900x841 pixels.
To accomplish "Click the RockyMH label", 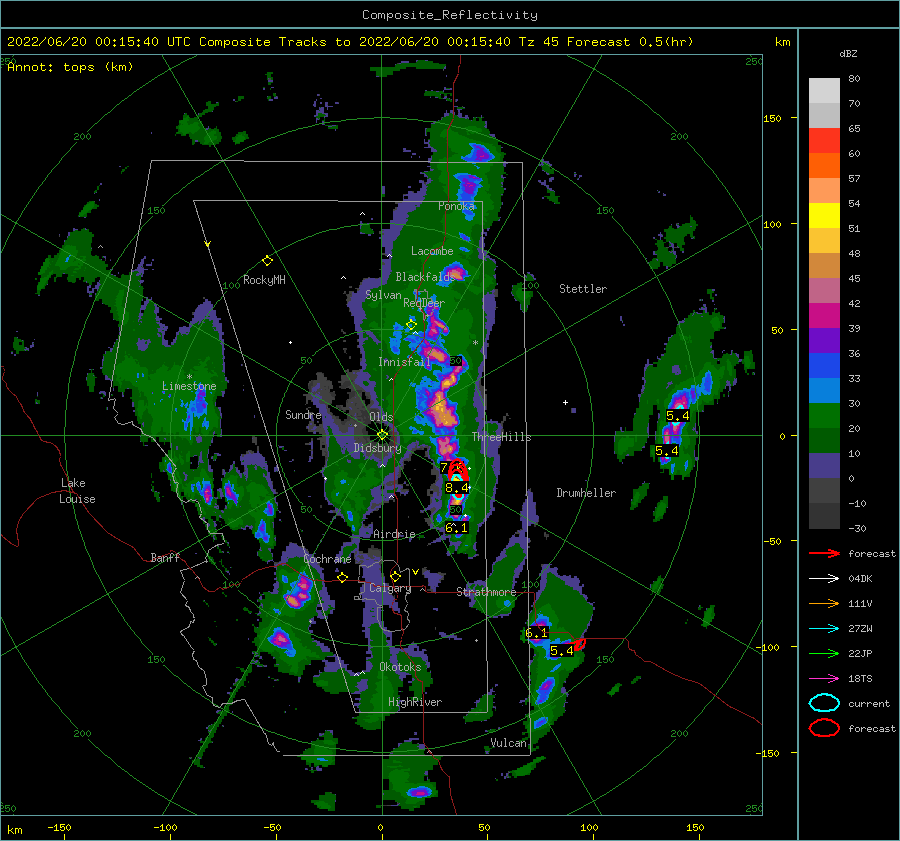I will tap(264, 280).
